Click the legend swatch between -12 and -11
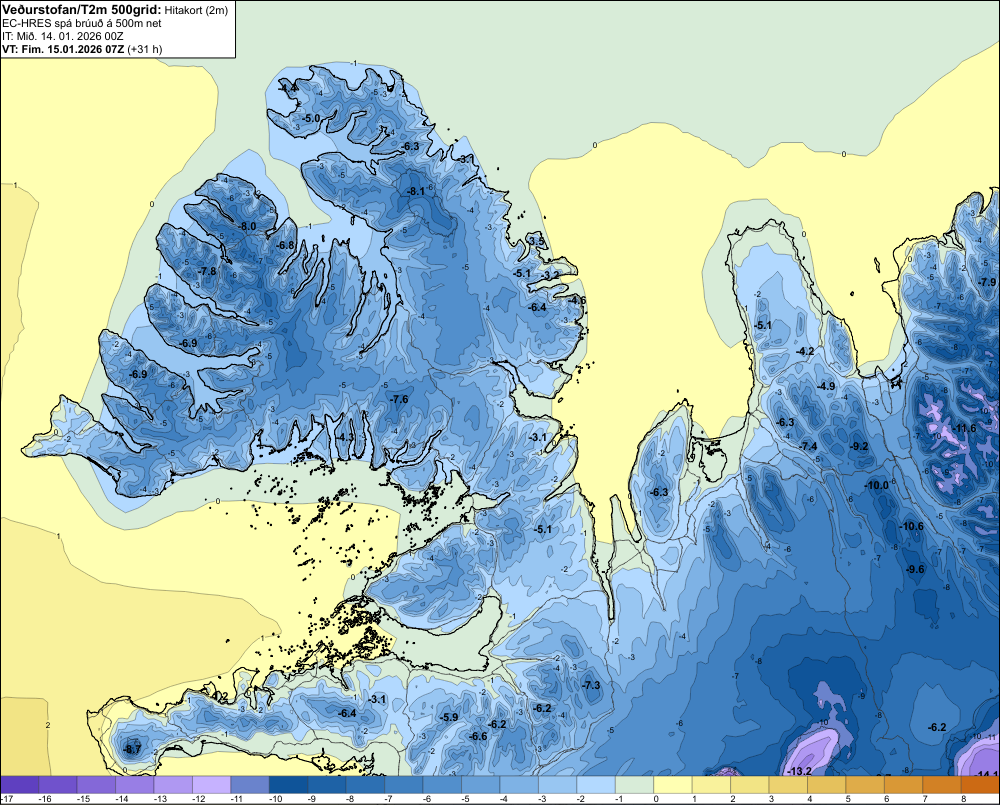Viewport: 1000px width, 805px height. [212, 785]
